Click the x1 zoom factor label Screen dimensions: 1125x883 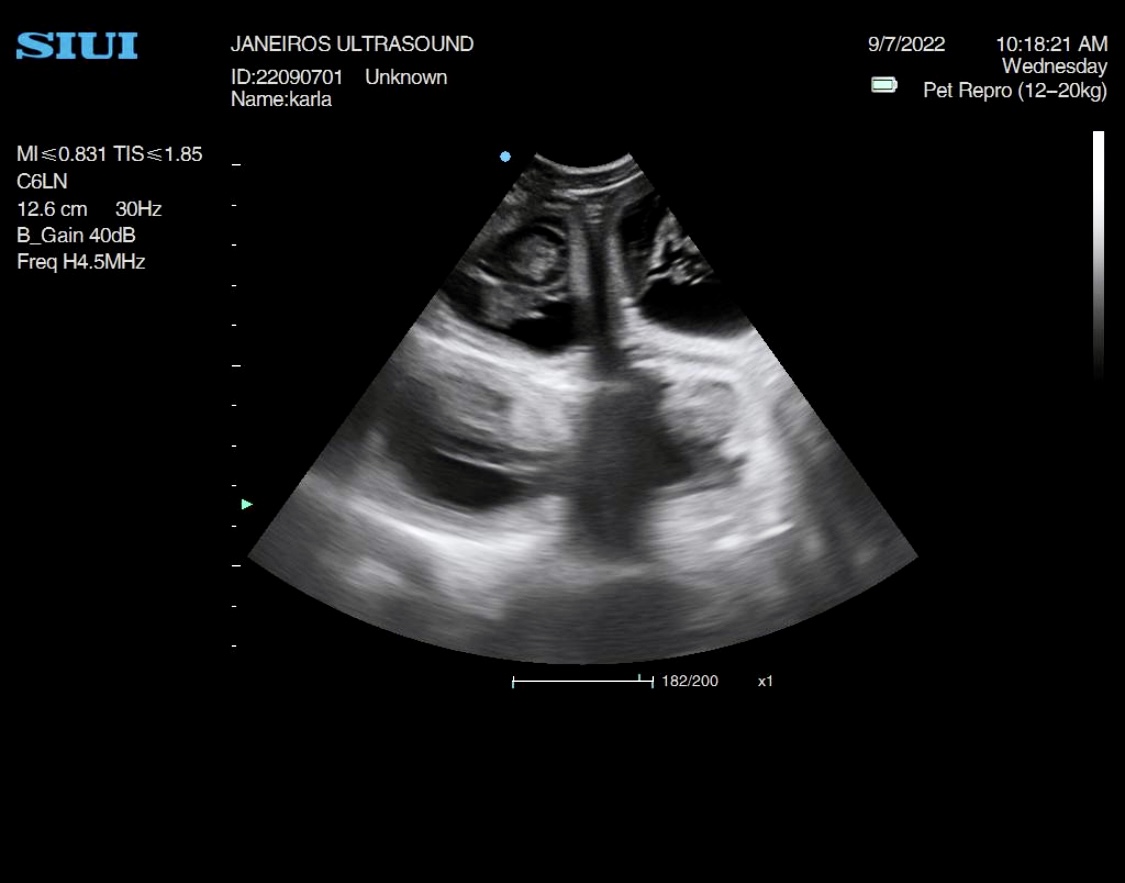(x=765, y=681)
